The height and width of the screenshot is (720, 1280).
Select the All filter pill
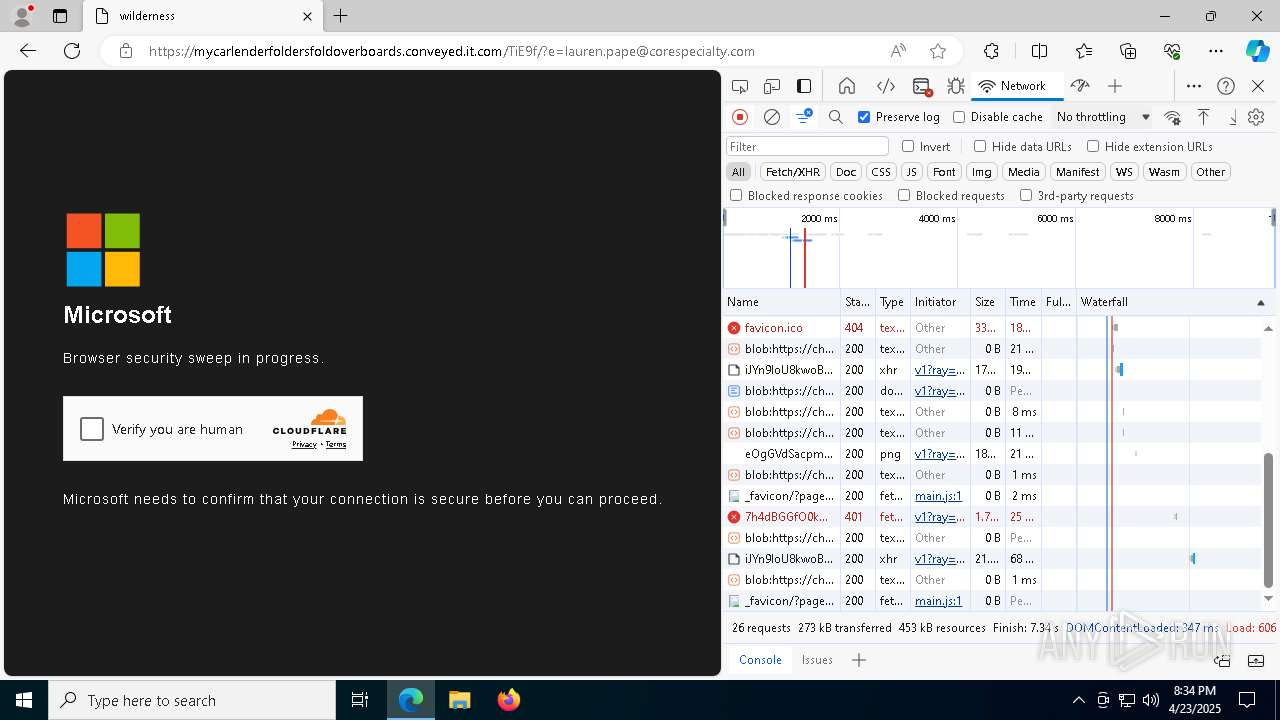point(738,172)
